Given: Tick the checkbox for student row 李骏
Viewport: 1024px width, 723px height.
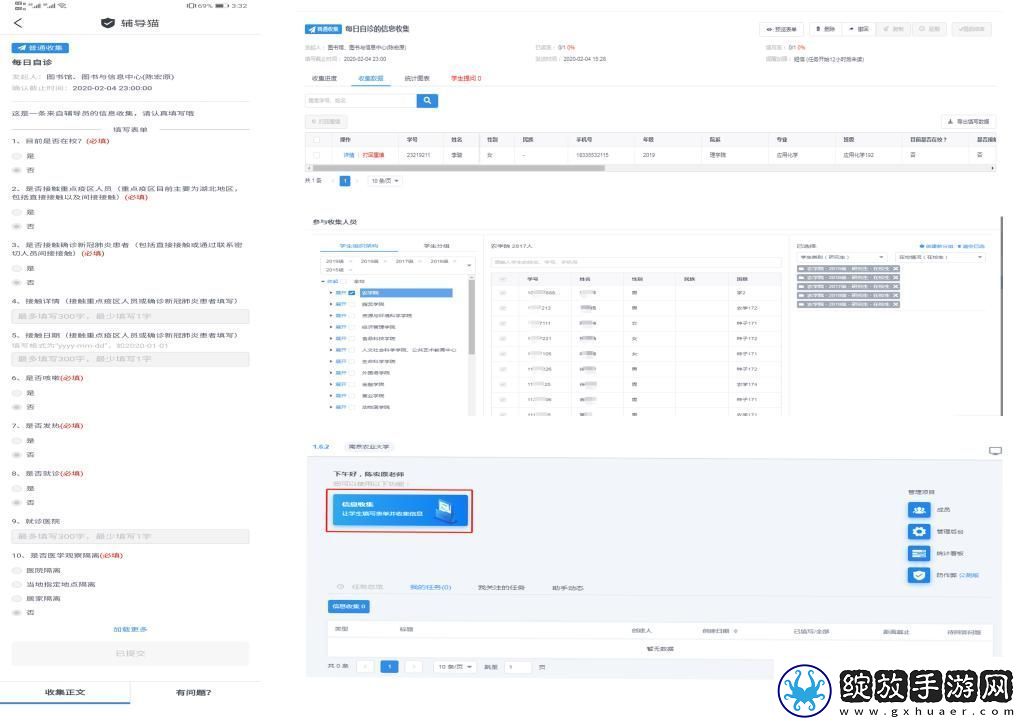Looking at the screenshot, I should tap(317, 155).
